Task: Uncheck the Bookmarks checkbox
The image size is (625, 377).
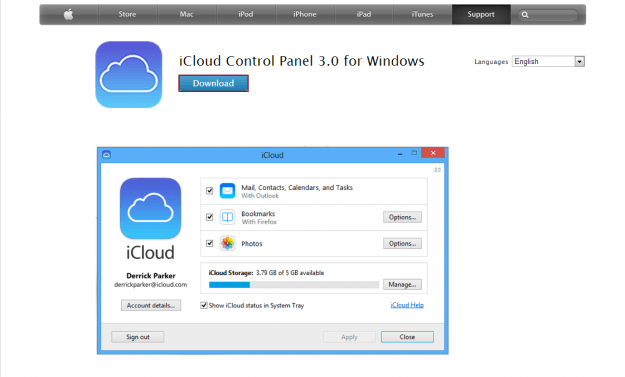Action: [210, 217]
